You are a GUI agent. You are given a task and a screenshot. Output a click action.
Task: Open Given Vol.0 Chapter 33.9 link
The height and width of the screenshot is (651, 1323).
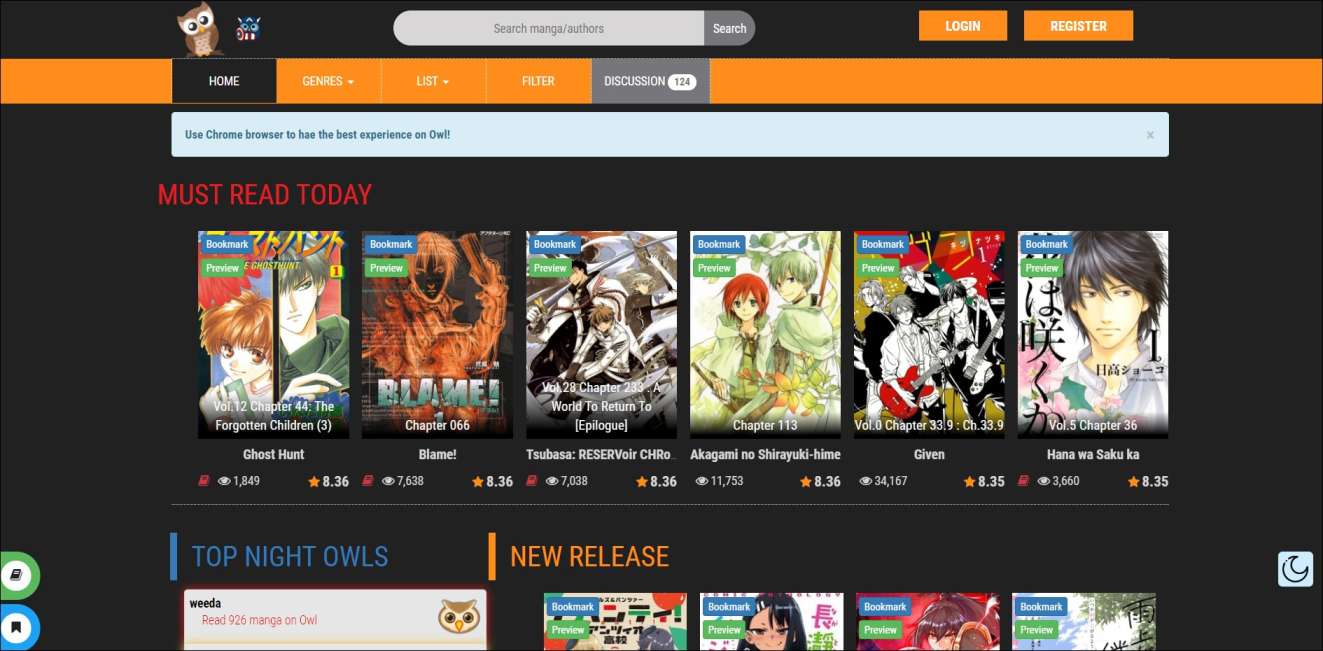(x=929, y=425)
